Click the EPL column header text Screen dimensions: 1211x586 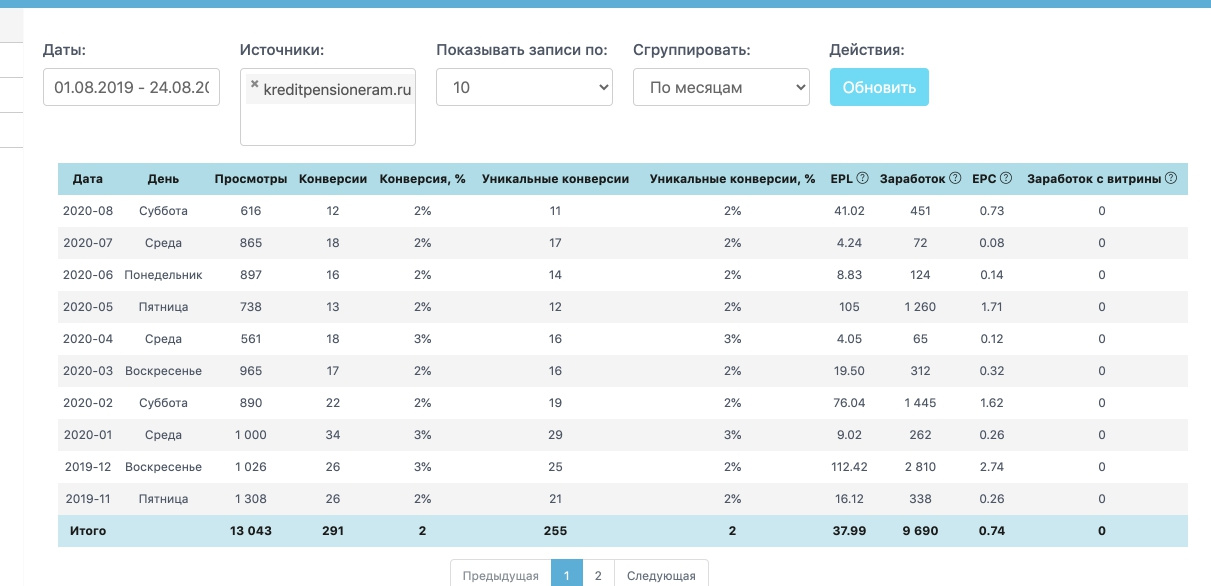pos(842,179)
